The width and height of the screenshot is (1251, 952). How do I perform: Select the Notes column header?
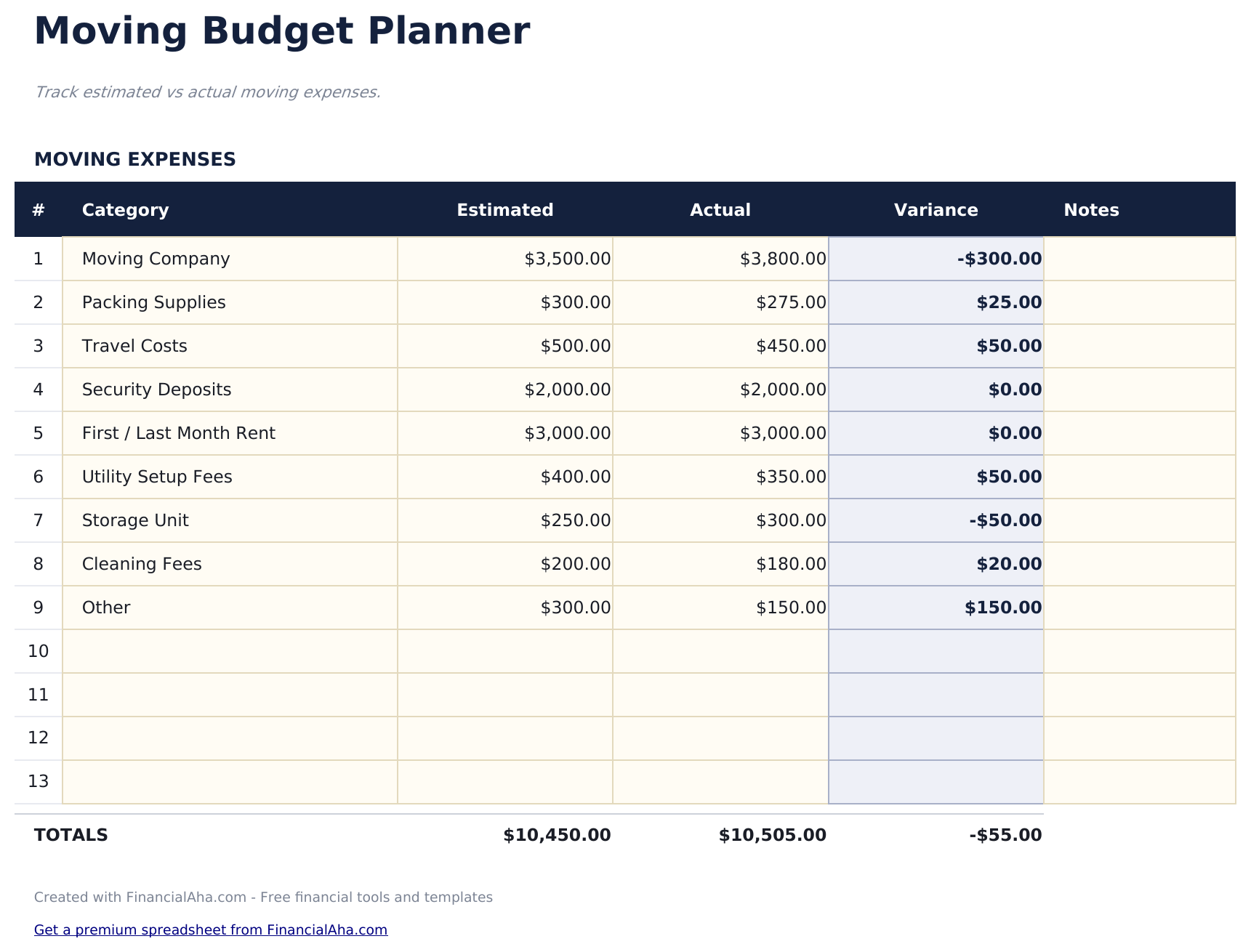click(x=1091, y=210)
